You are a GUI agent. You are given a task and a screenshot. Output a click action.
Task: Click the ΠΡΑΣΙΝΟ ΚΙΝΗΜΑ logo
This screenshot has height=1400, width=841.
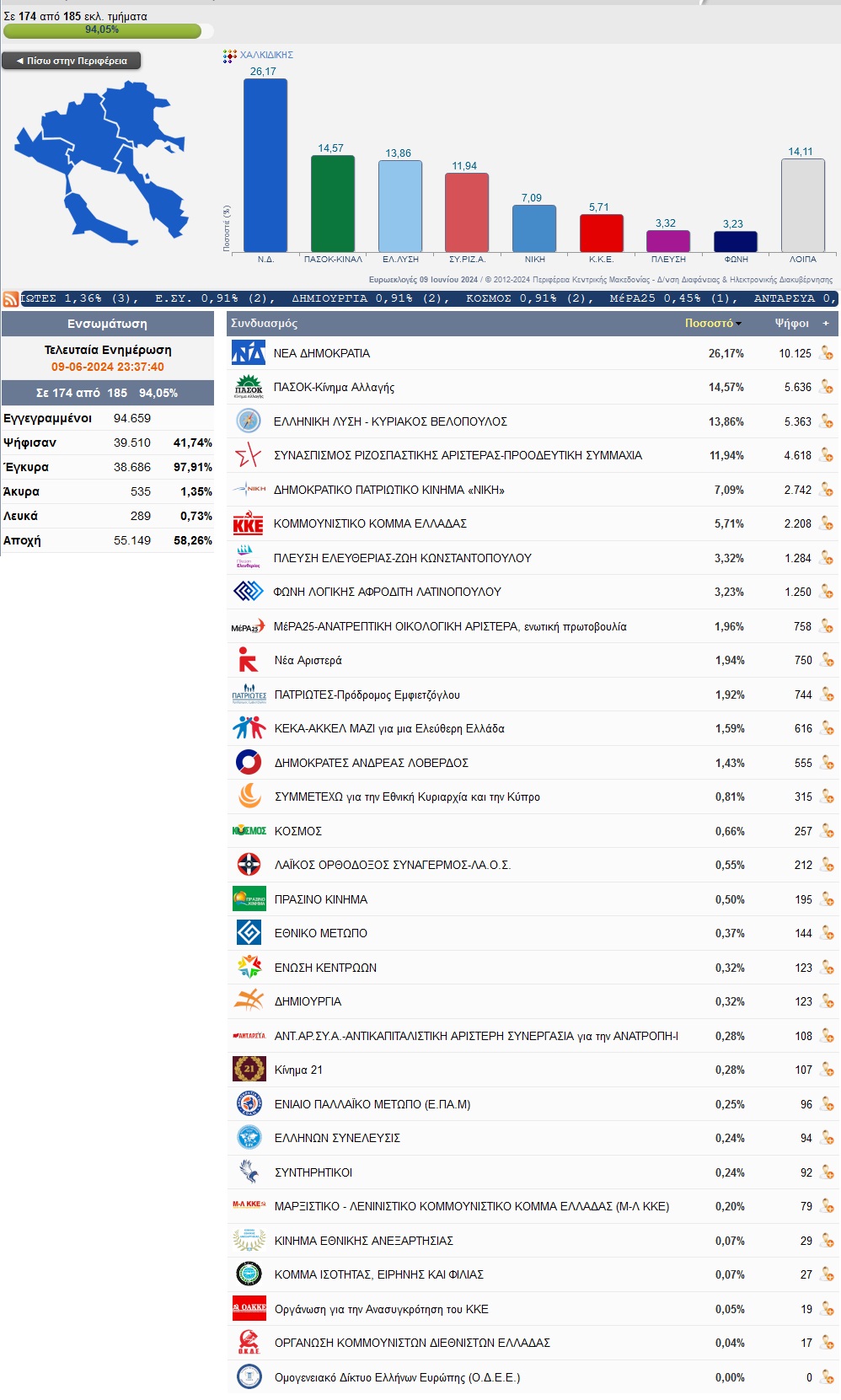tap(249, 899)
